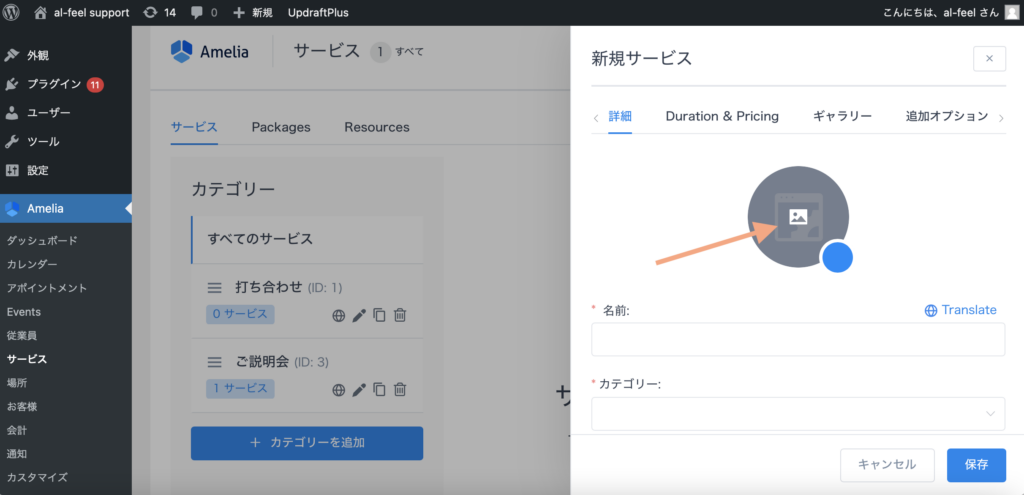Close the 新規サービス panel
This screenshot has width=1024, height=495.
point(989,58)
